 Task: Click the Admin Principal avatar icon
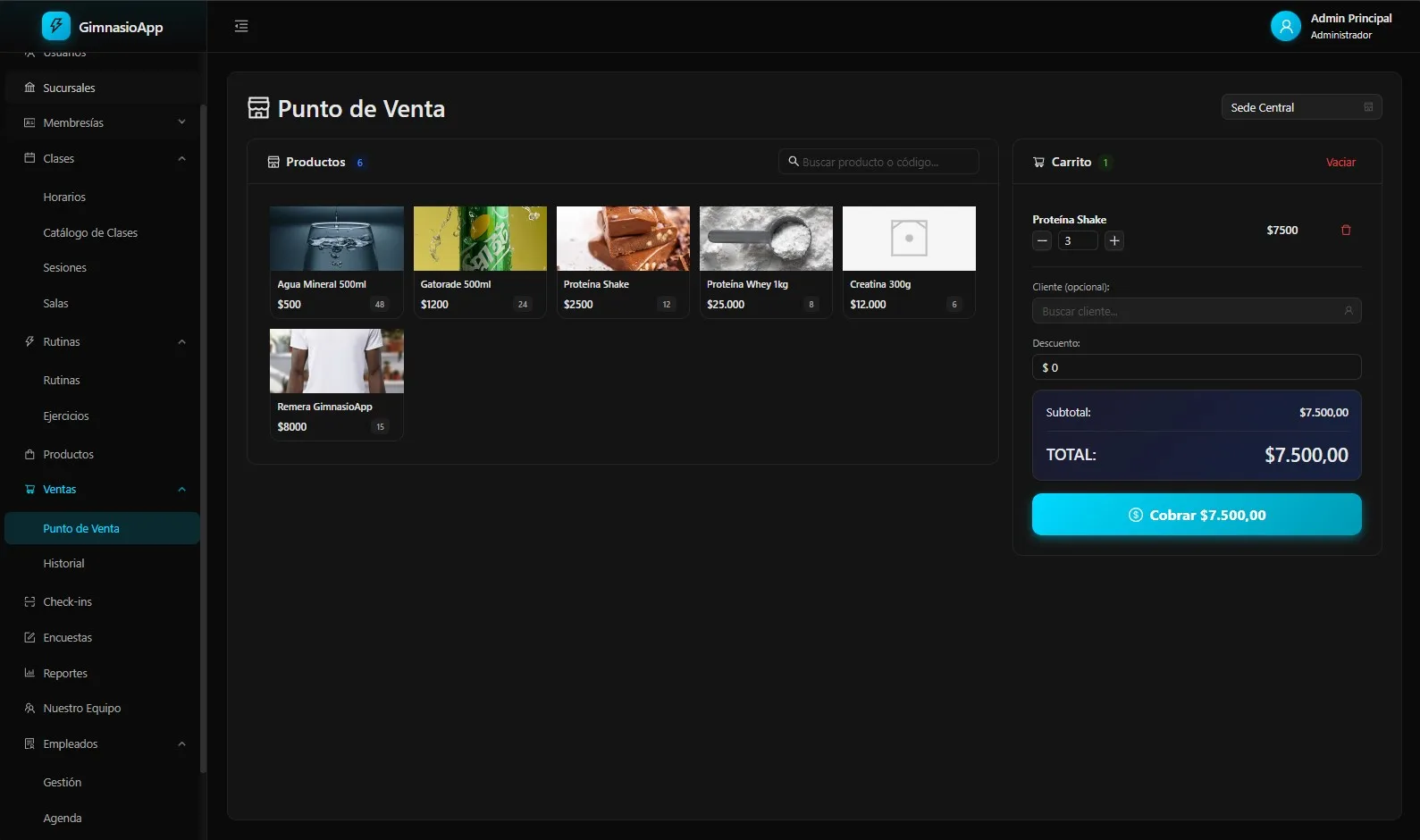click(x=1285, y=26)
